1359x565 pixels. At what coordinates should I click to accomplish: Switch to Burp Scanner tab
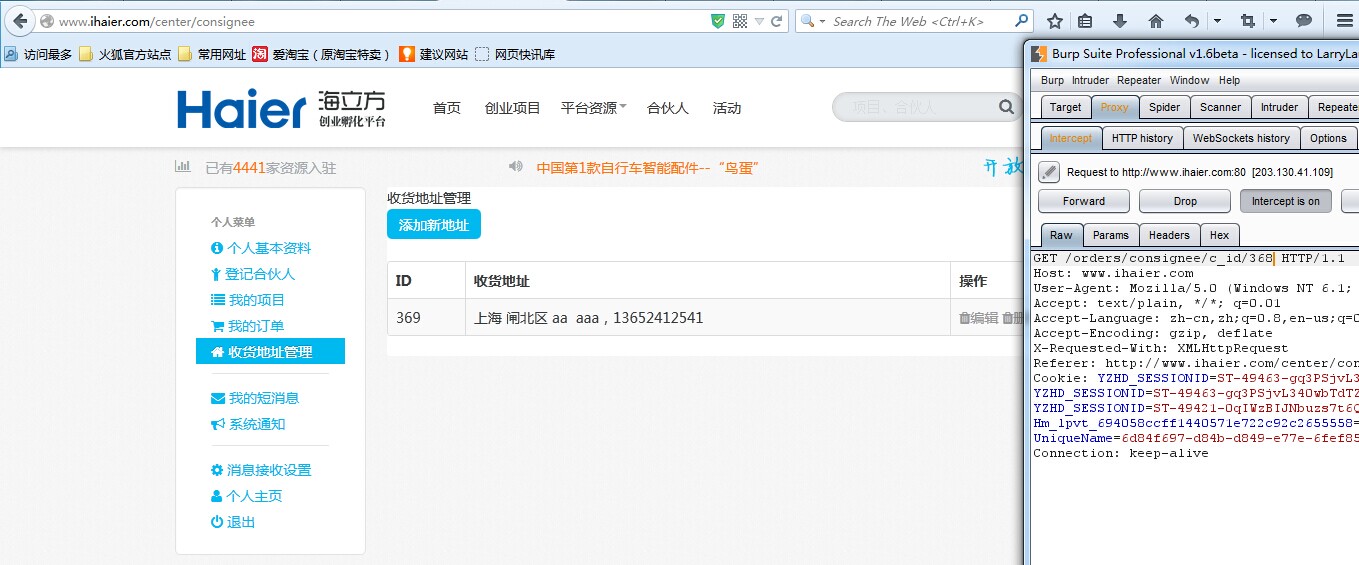click(x=1220, y=107)
